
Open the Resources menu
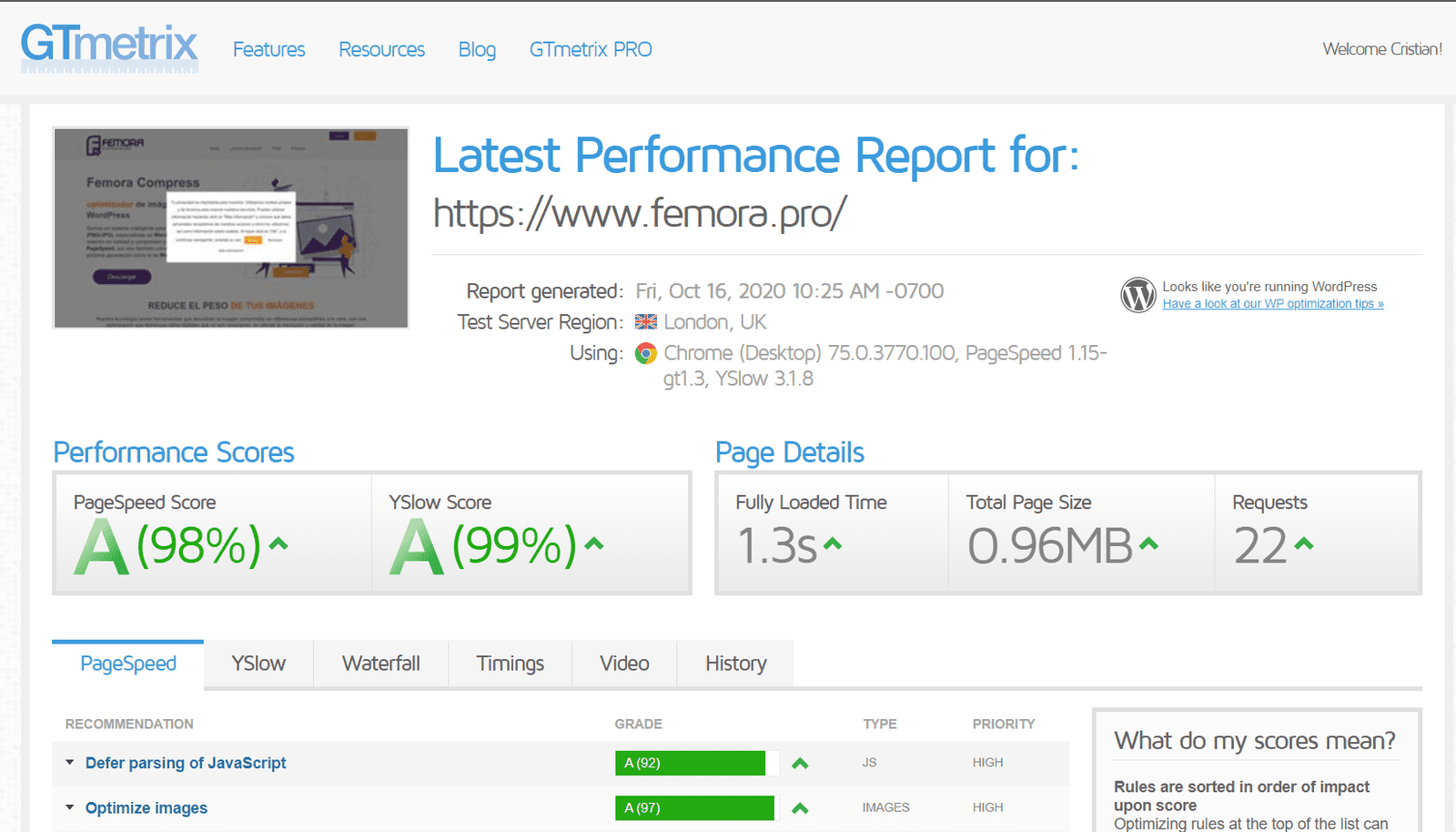381,49
